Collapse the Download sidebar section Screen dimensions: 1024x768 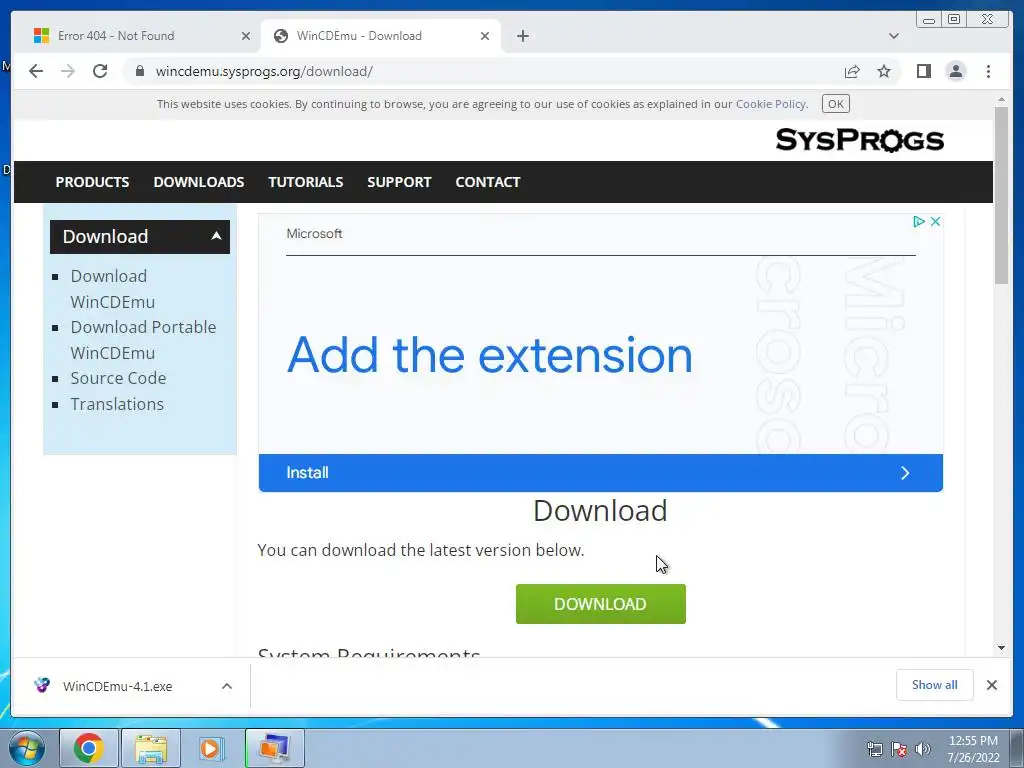click(140, 236)
